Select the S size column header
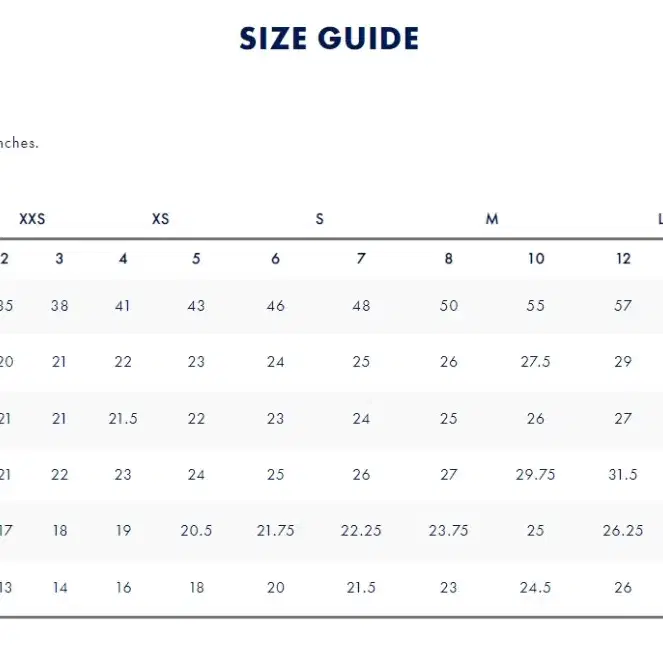Viewport: 663px width, 663px height. 320,219
